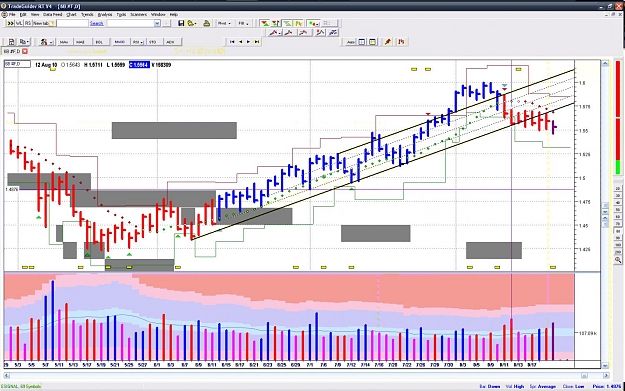The height and width of the screenshot is (391, 625).
Task: Open the search combo box dropdown arrow
Action: pos(157,24)
